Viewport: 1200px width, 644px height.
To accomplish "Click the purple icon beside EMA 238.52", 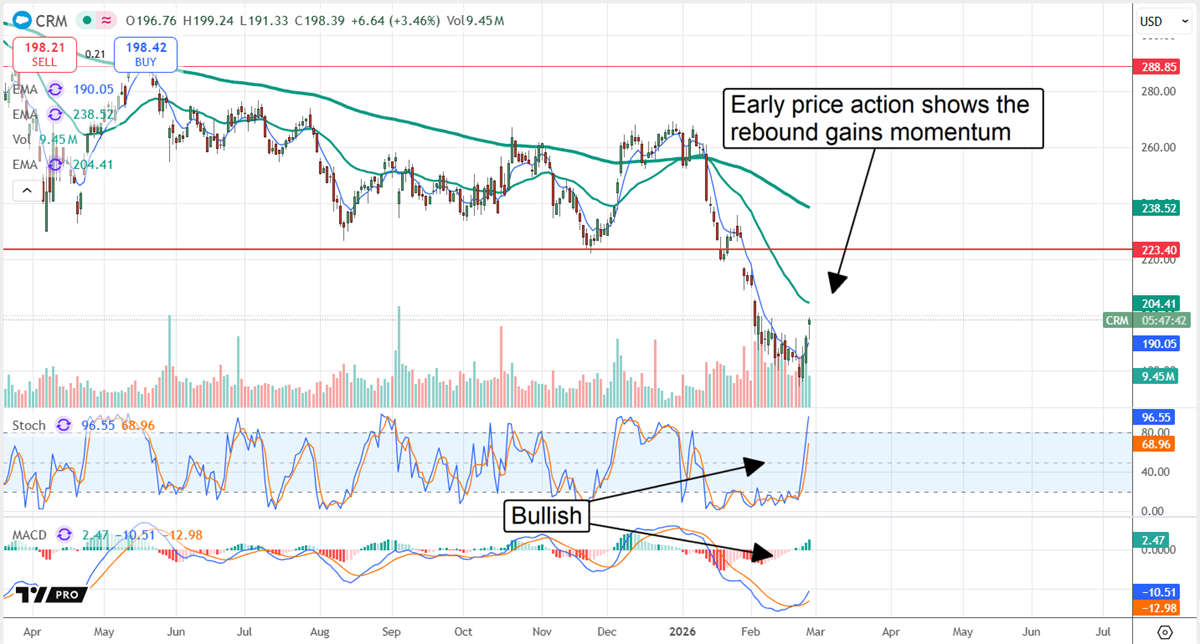I will pyautogui.click(x=55, y=114).
